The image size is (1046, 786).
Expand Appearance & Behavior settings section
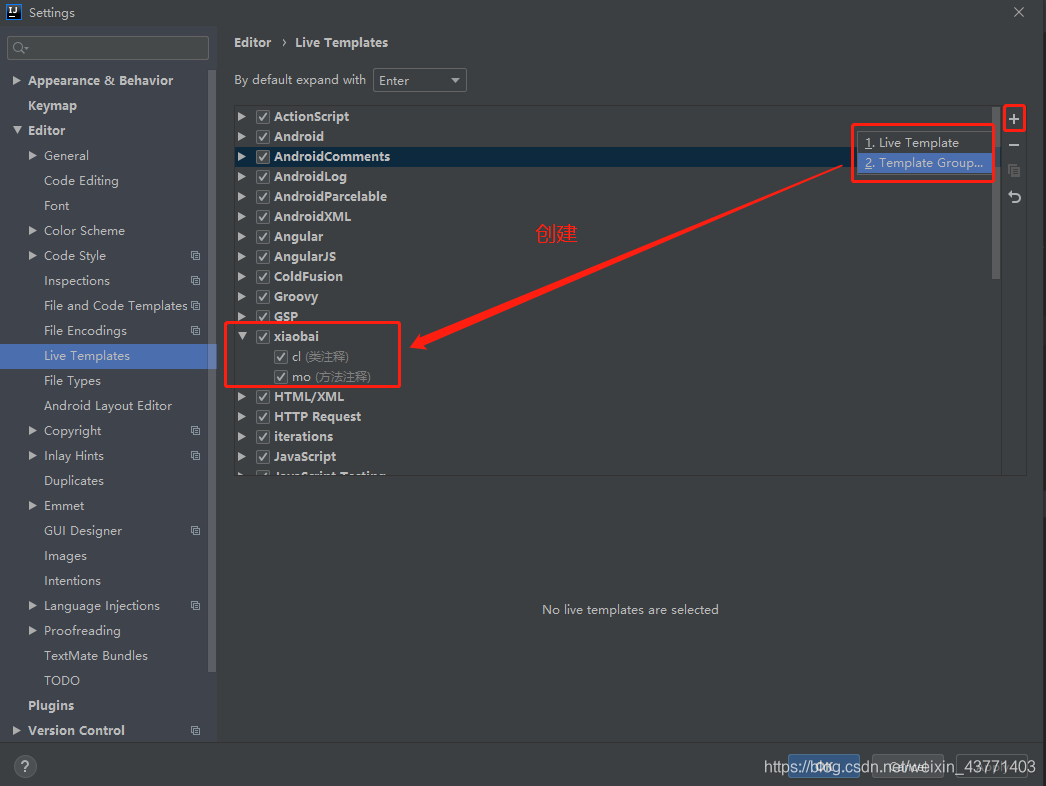17,80
